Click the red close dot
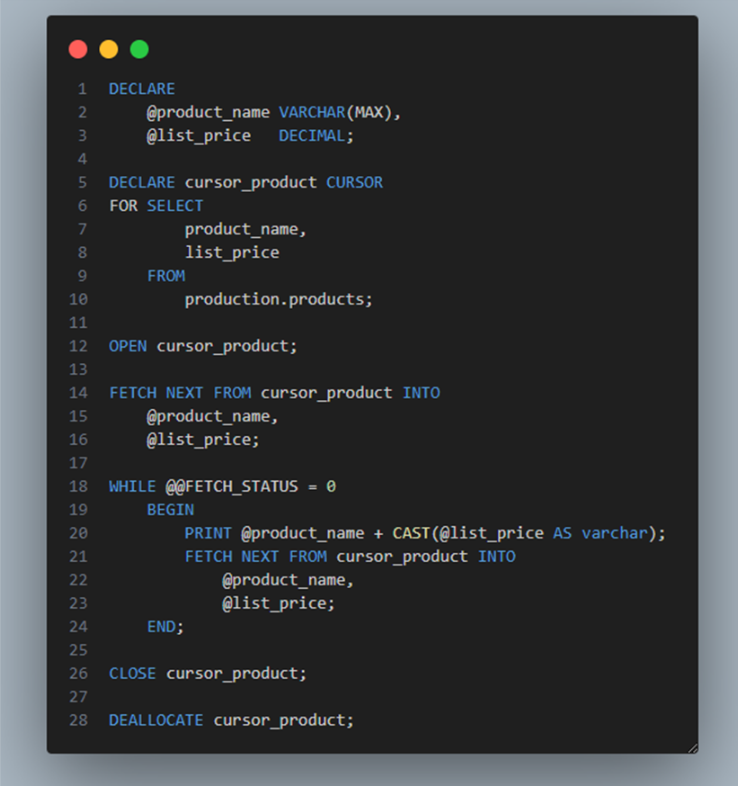 coord(78,49)
